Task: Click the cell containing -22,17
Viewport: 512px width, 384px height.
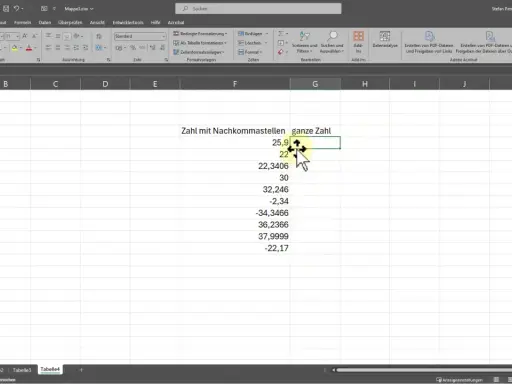Action: [235, 248]
